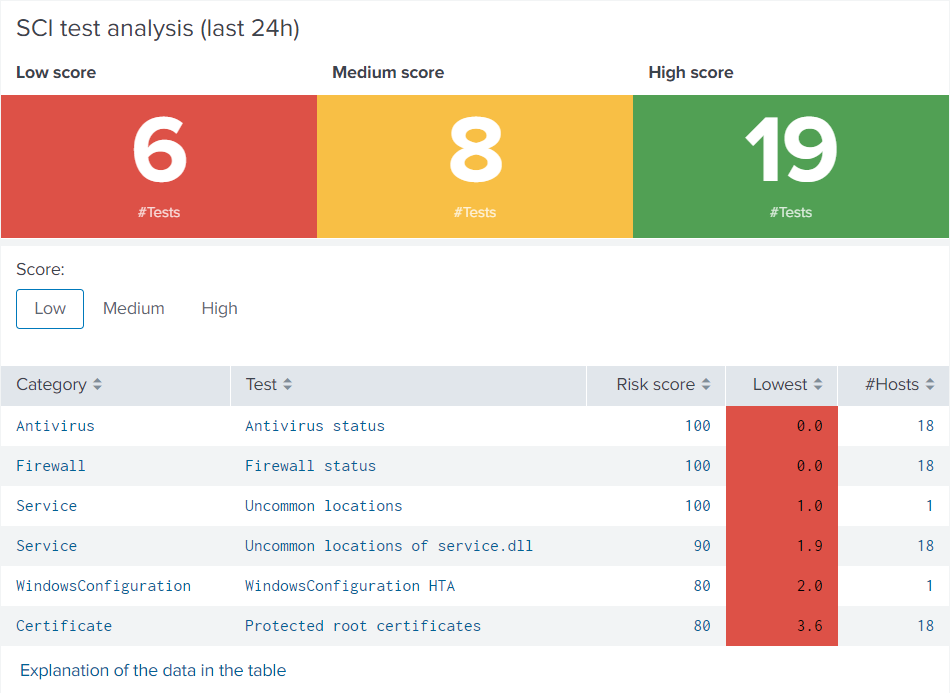
Task: Open Protected root certificates test
Action: point(362,626)
